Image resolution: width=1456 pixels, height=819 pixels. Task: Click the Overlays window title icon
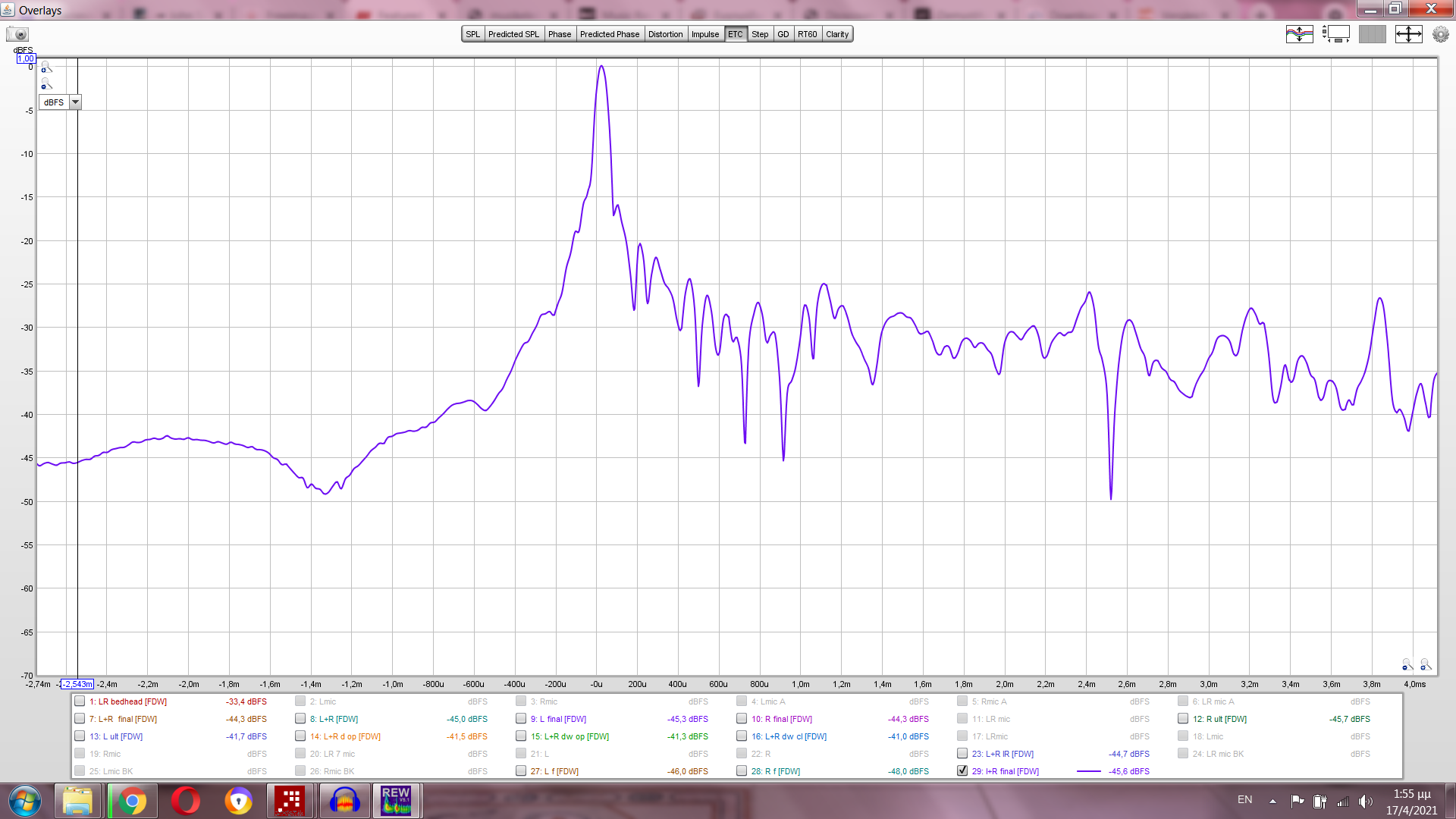point(8,9)
